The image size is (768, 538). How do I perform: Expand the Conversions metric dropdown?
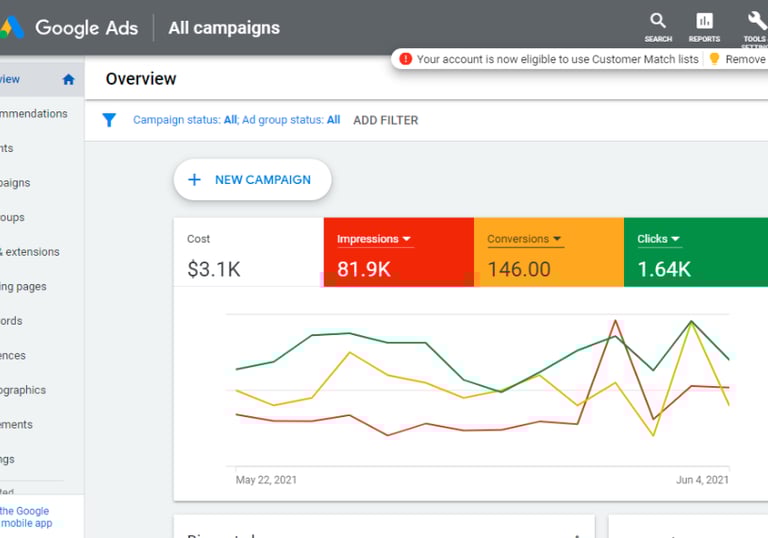(557, 239)
